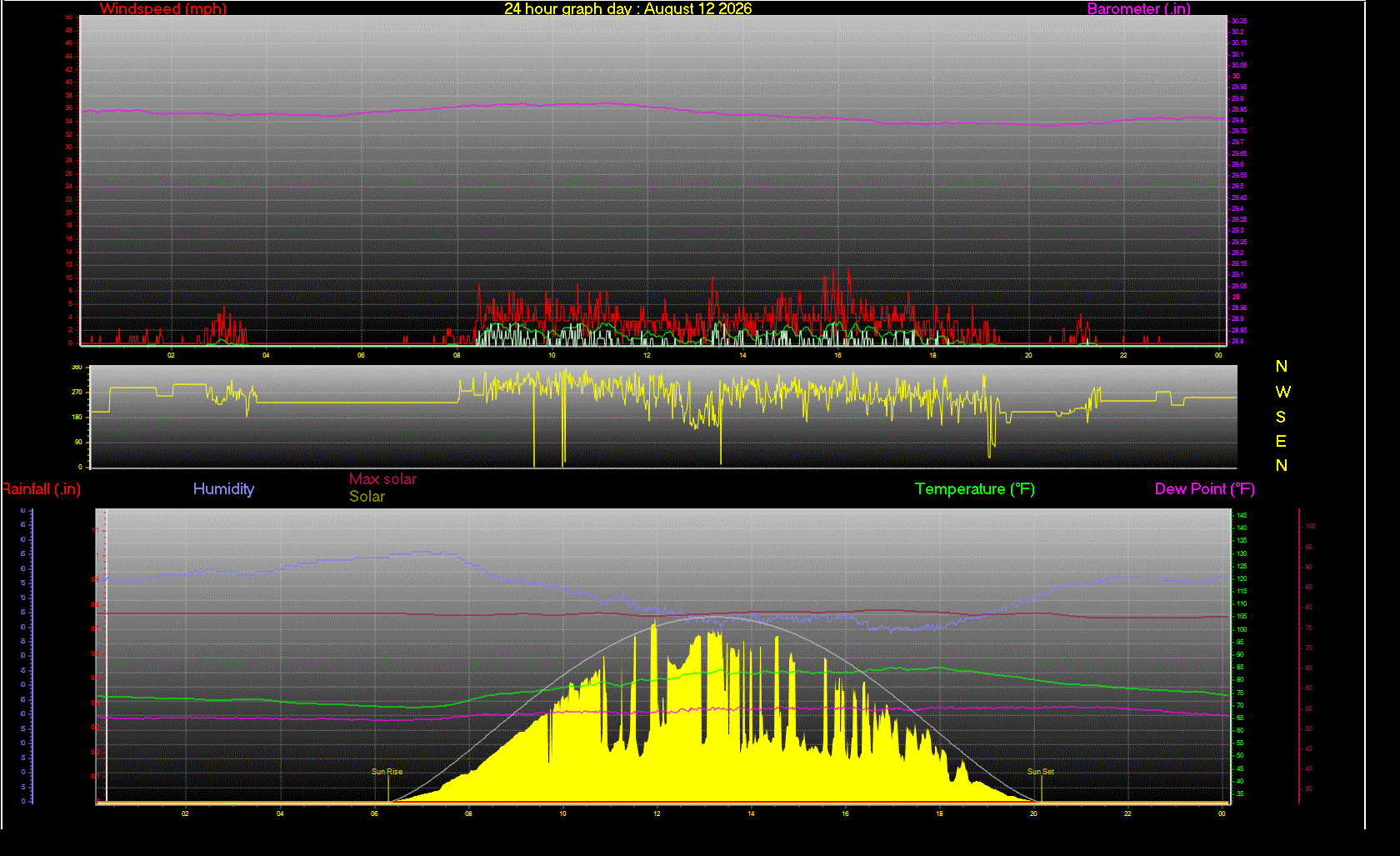The width and height of the screenshot is (1400, 856).
Task: Click the Rainfall (.in) label
Action: [41, 489]
